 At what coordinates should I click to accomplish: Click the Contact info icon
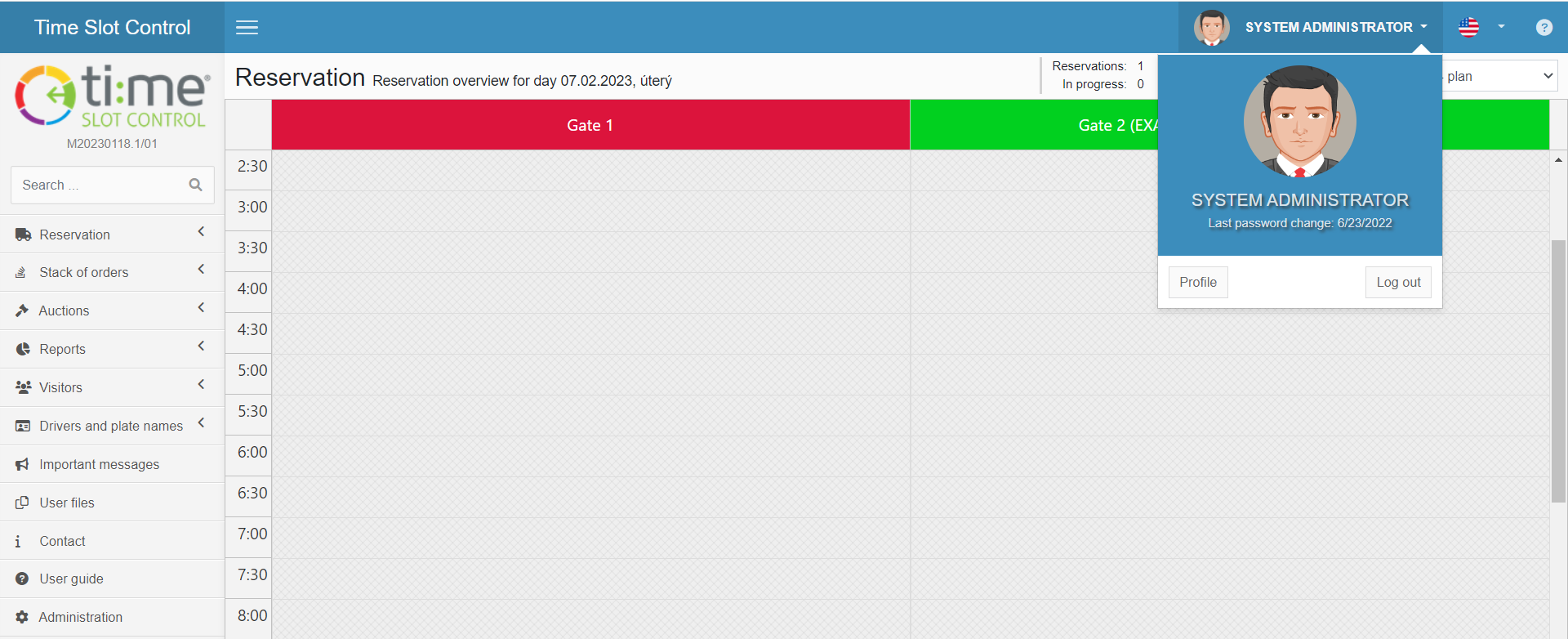click(x=18, y=541)
